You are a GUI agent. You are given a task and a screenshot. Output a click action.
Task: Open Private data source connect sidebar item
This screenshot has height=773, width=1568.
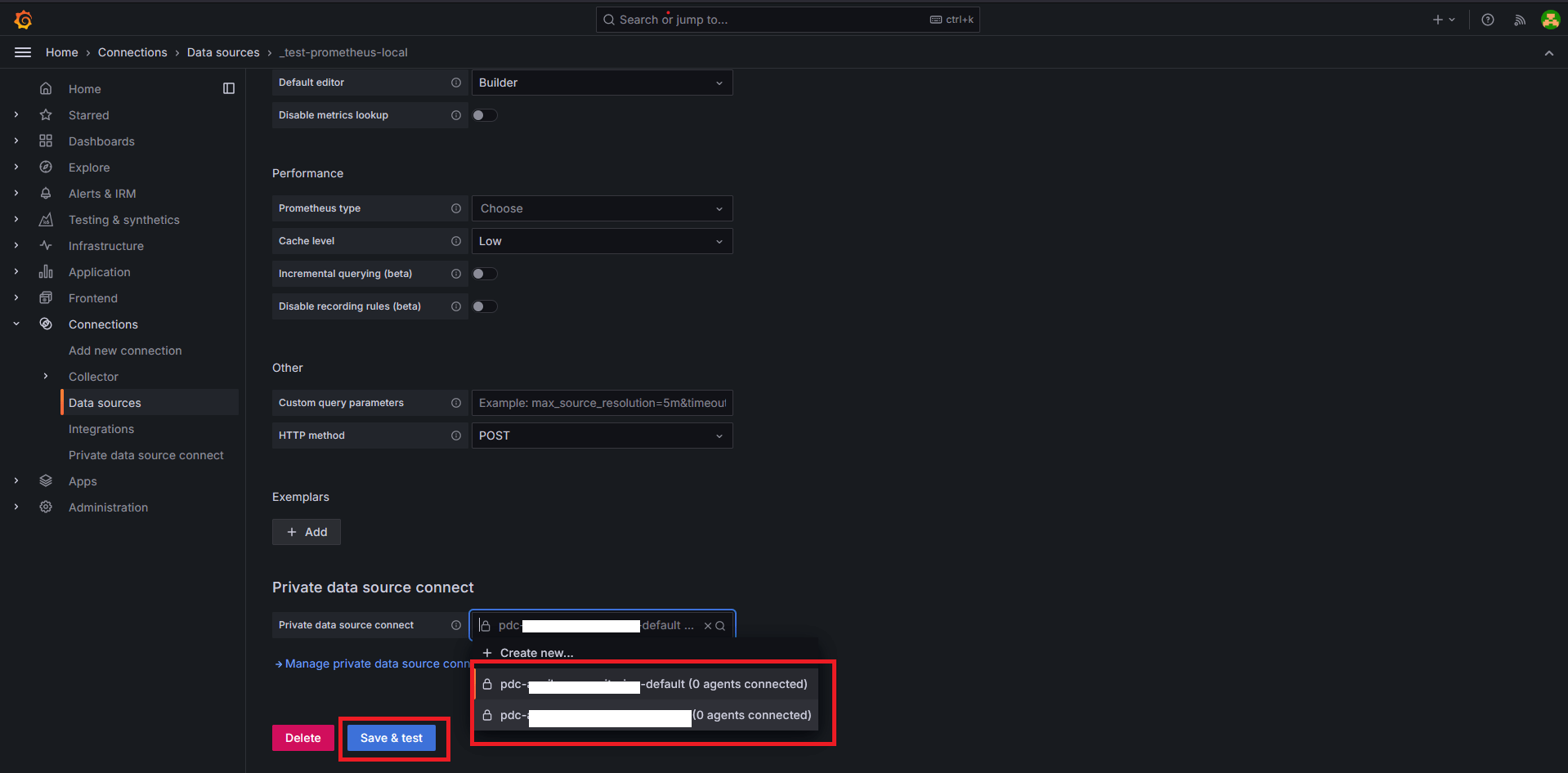click(146, 454)
